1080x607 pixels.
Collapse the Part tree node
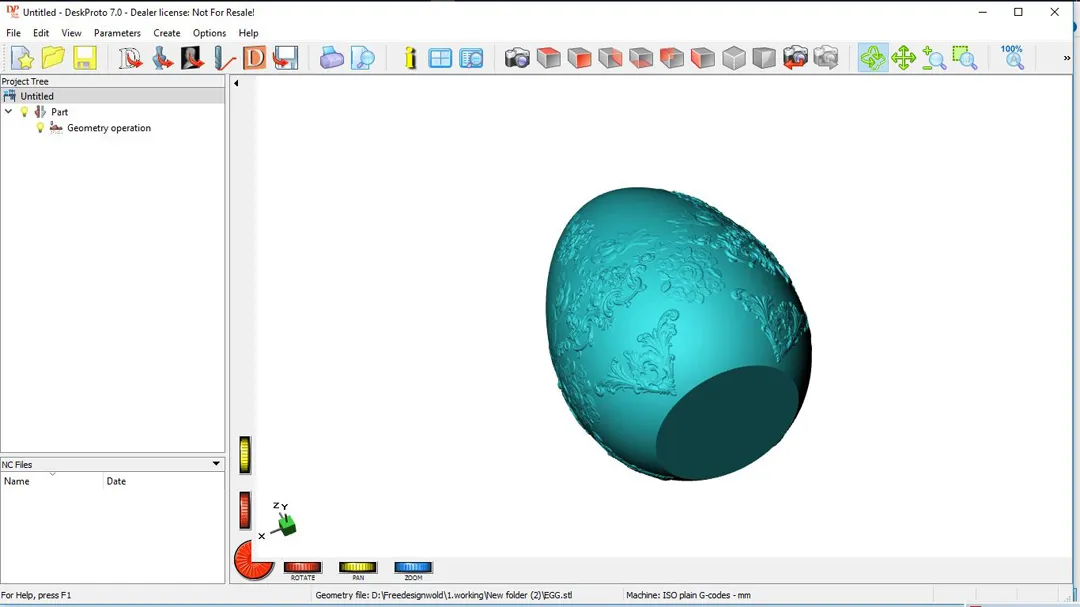[x=9, y=112]
